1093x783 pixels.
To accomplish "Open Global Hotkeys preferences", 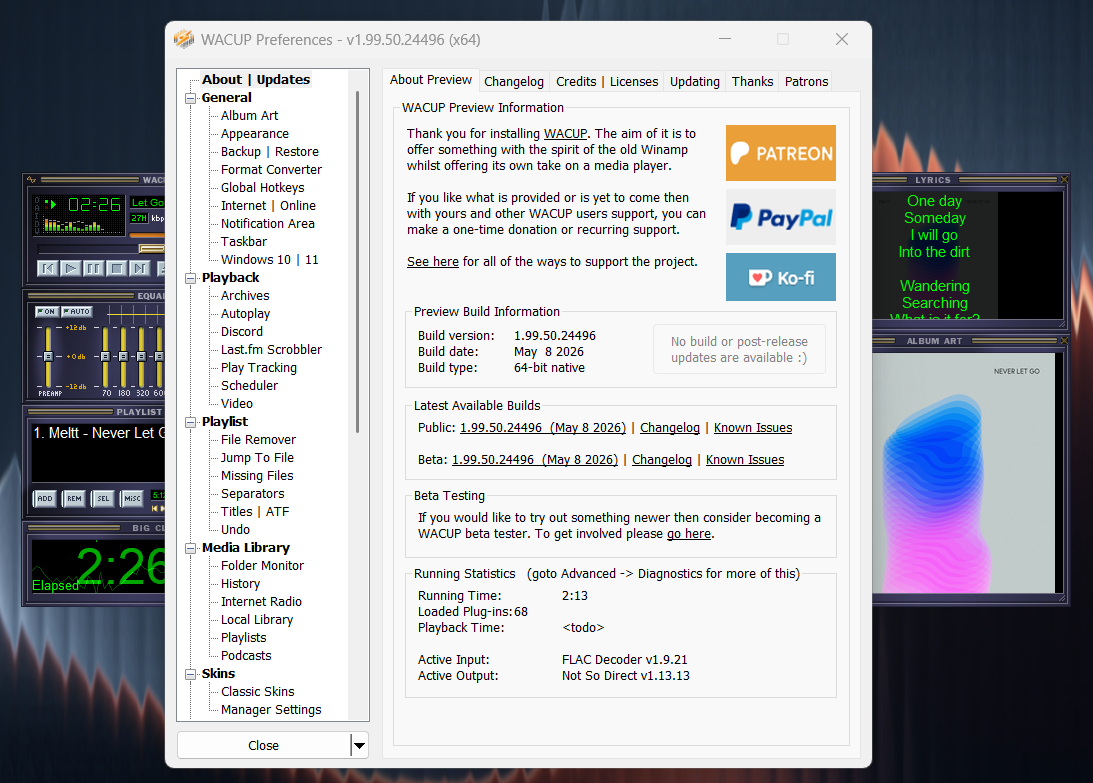I will pos(263,188).
